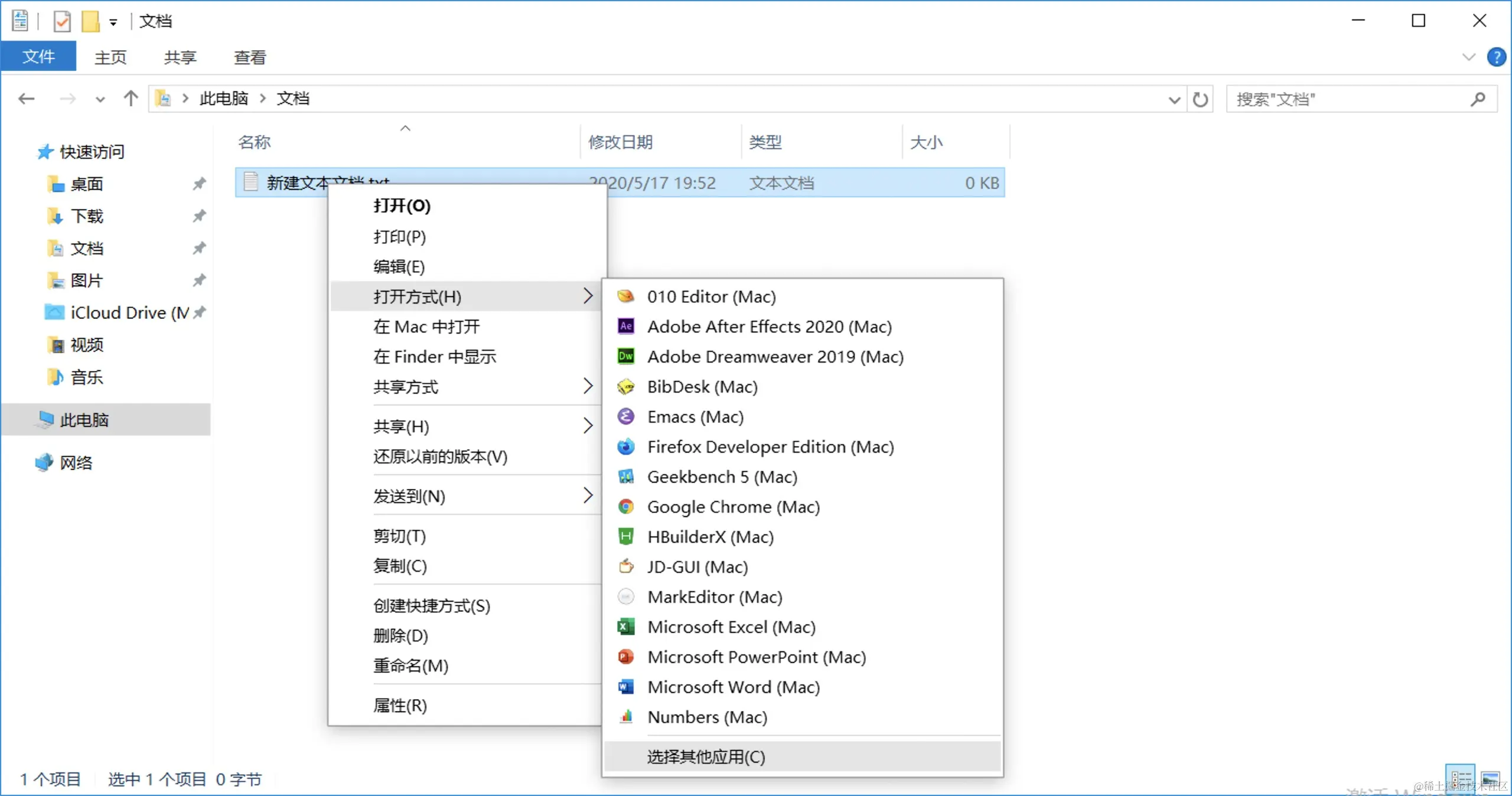Pick Google Chrome from open-with list

[x=732, y=507]
